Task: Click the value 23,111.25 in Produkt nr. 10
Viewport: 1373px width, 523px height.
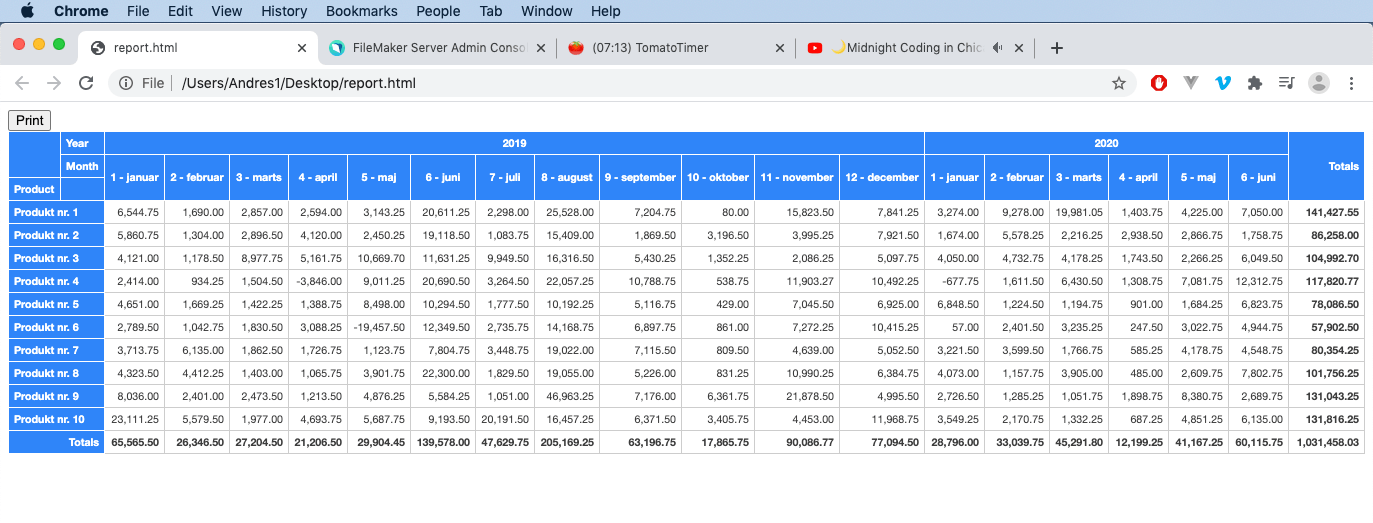Action: coord(135,419)
